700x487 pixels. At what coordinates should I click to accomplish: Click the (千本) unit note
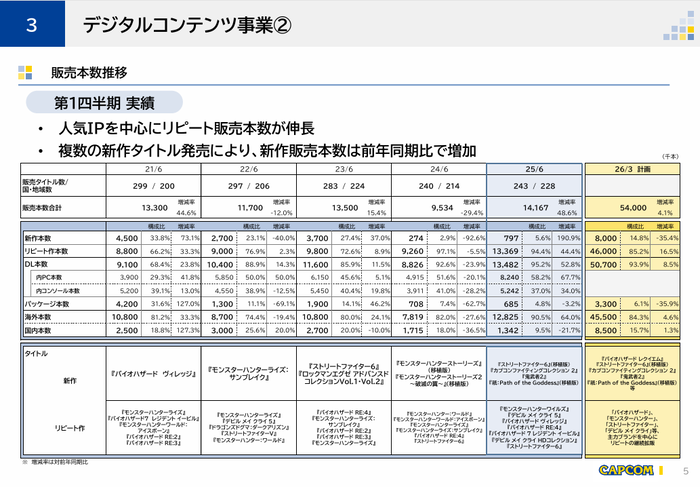point(670,156)
